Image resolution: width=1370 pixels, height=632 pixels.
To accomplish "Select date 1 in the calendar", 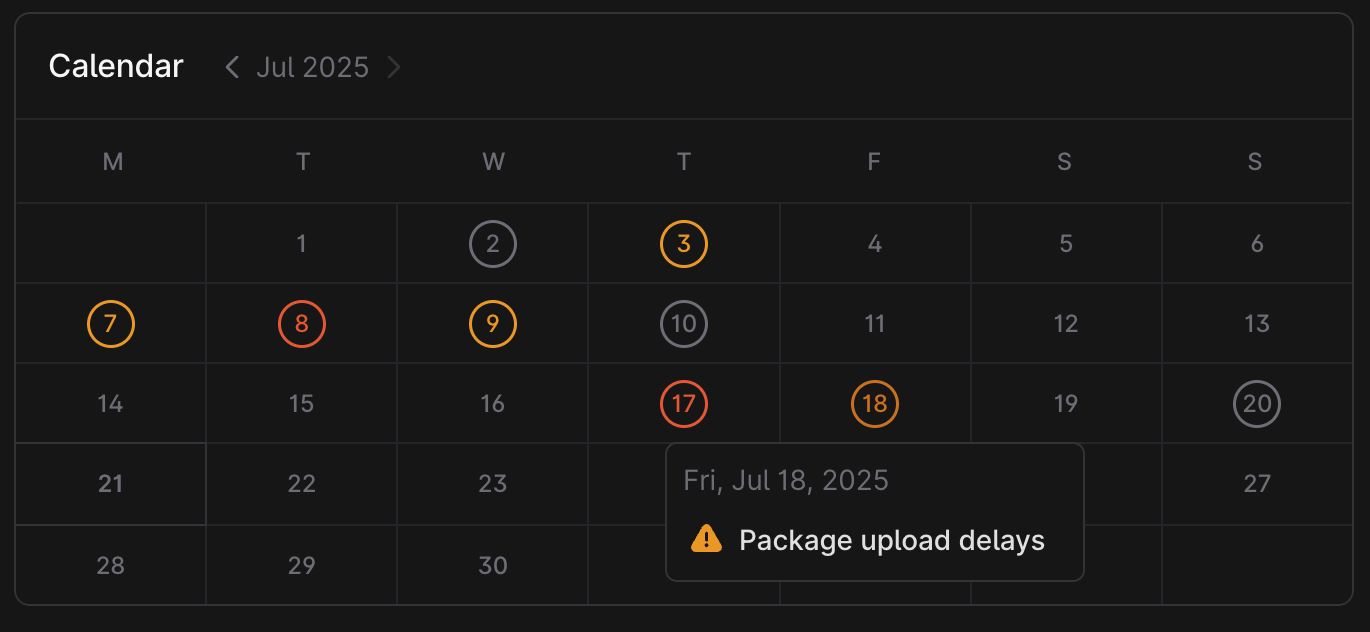I will pos(302,244).
